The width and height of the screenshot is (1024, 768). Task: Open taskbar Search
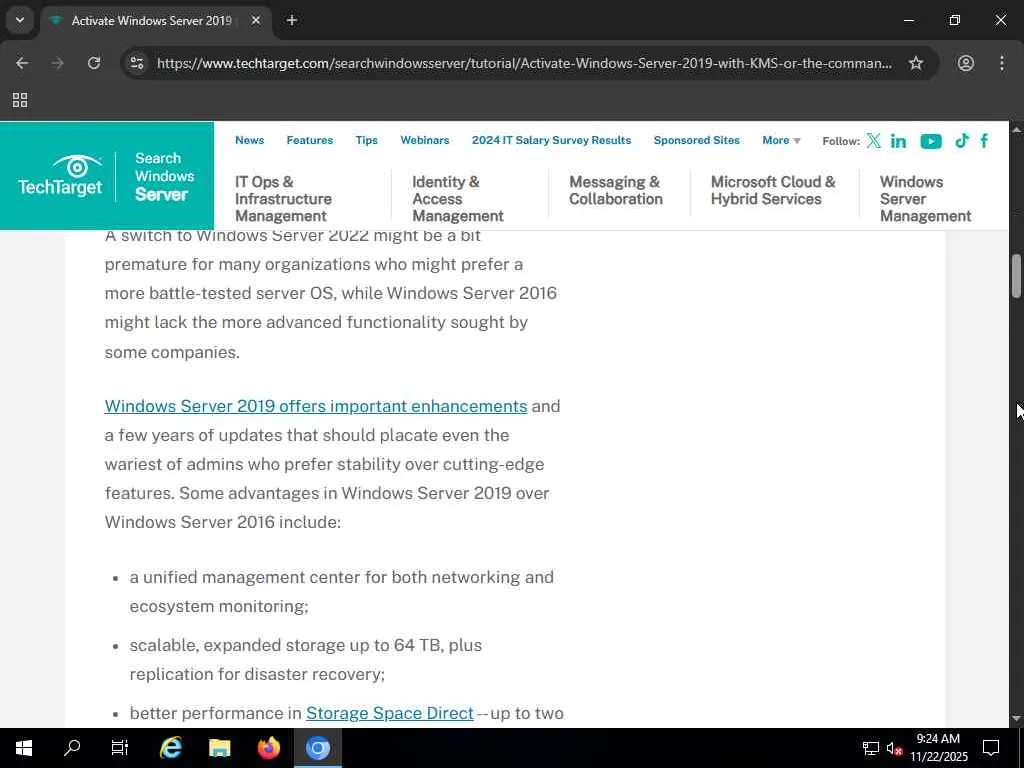72,748
